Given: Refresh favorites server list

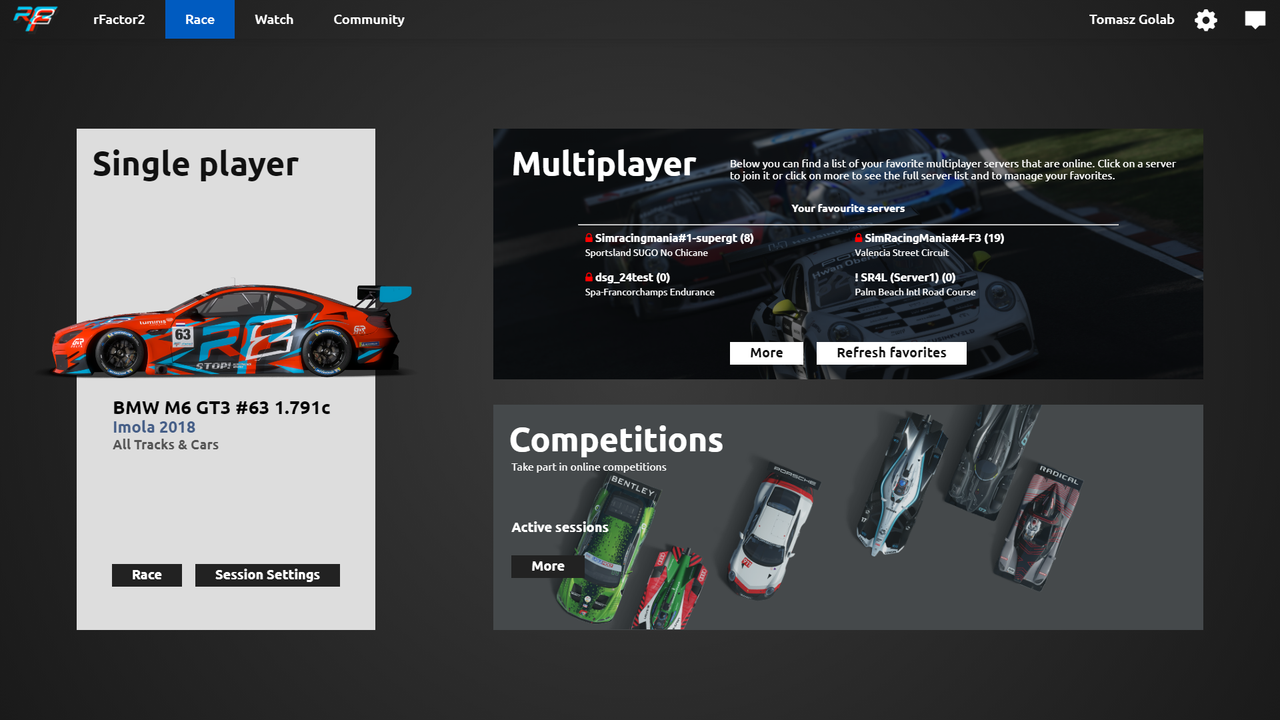Looking at the screenshot, I should tap(891, 353).
